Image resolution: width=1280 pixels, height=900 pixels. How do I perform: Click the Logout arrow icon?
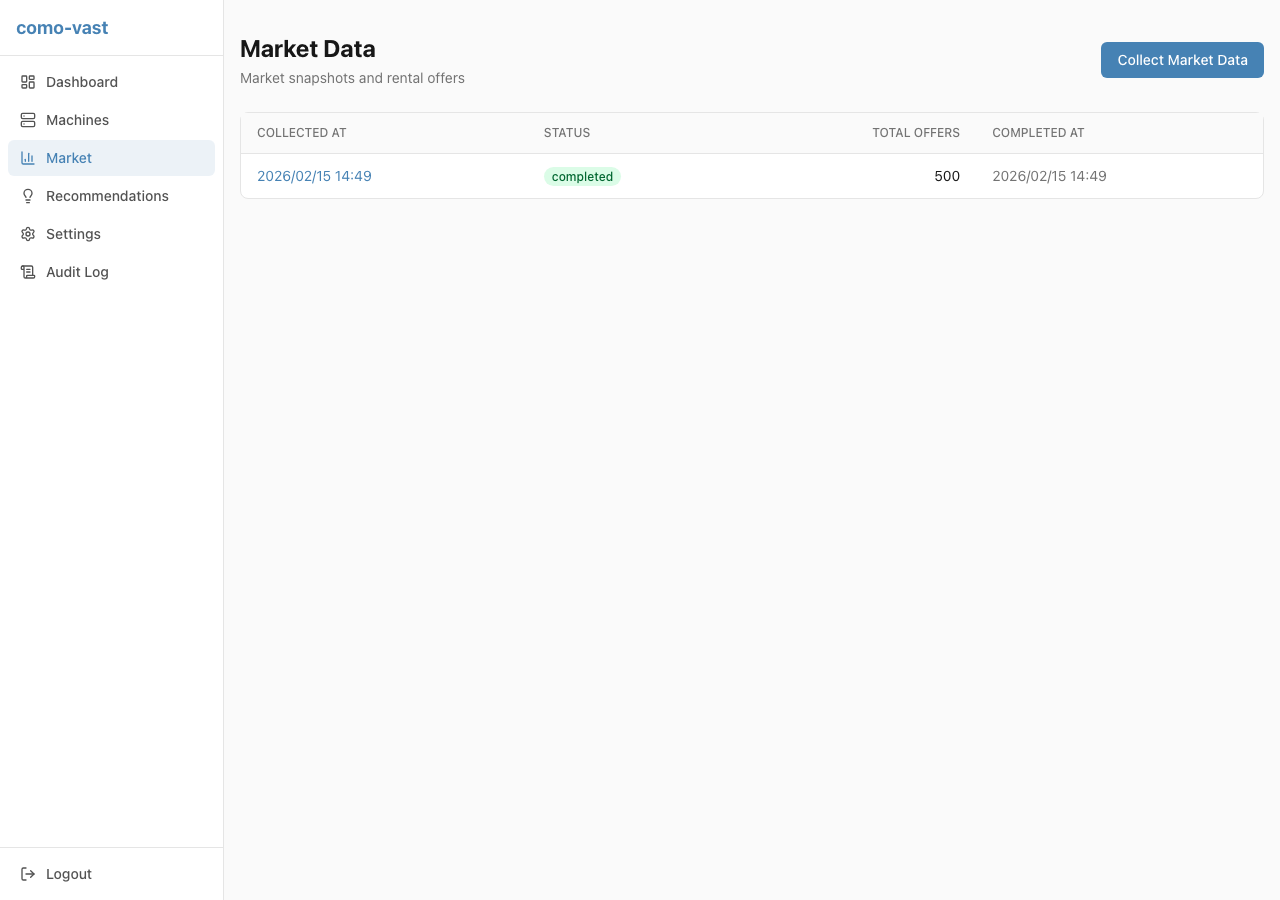click(28, 874)
